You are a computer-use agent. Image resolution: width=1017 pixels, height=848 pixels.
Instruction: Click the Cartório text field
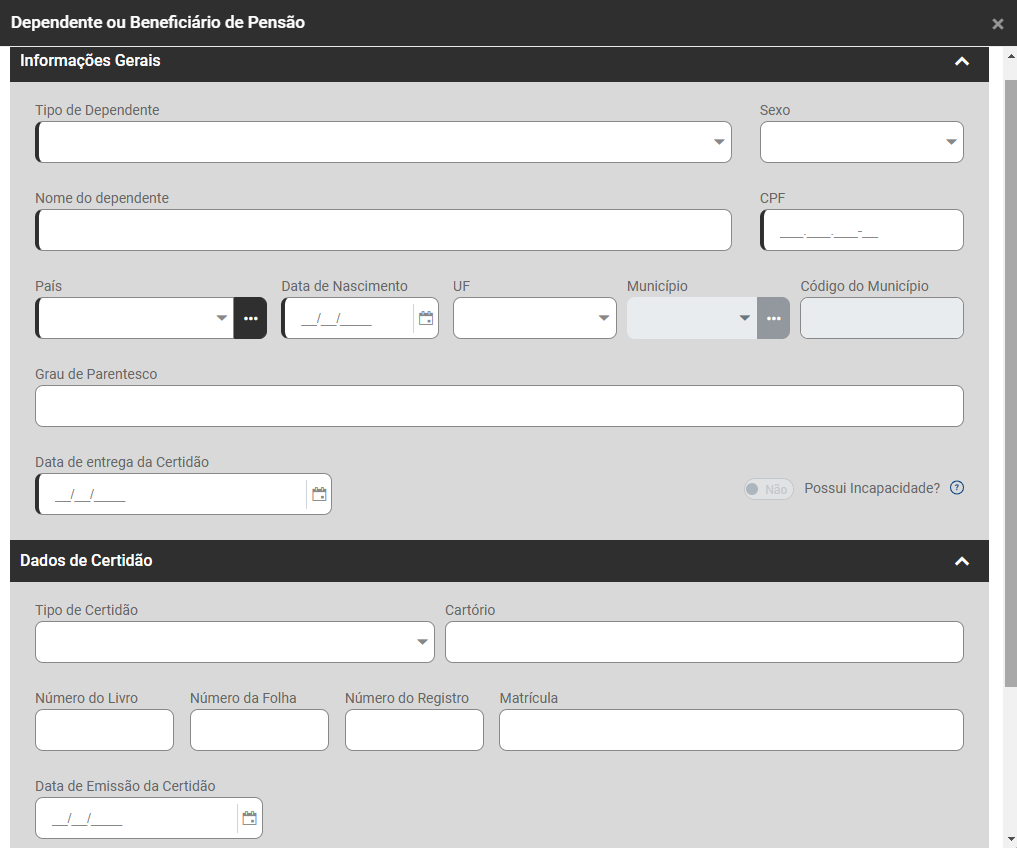[704, 642]
